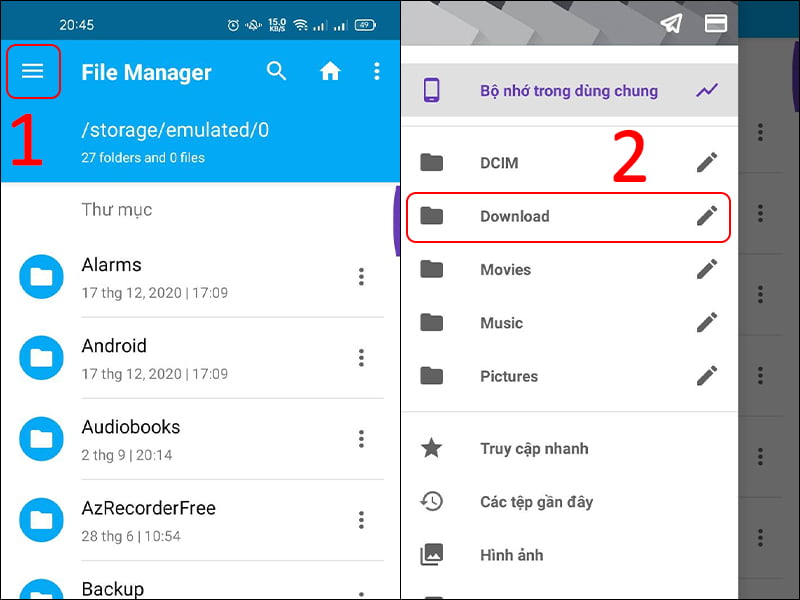Tap the battery indicator in status bar

(365, 24)
